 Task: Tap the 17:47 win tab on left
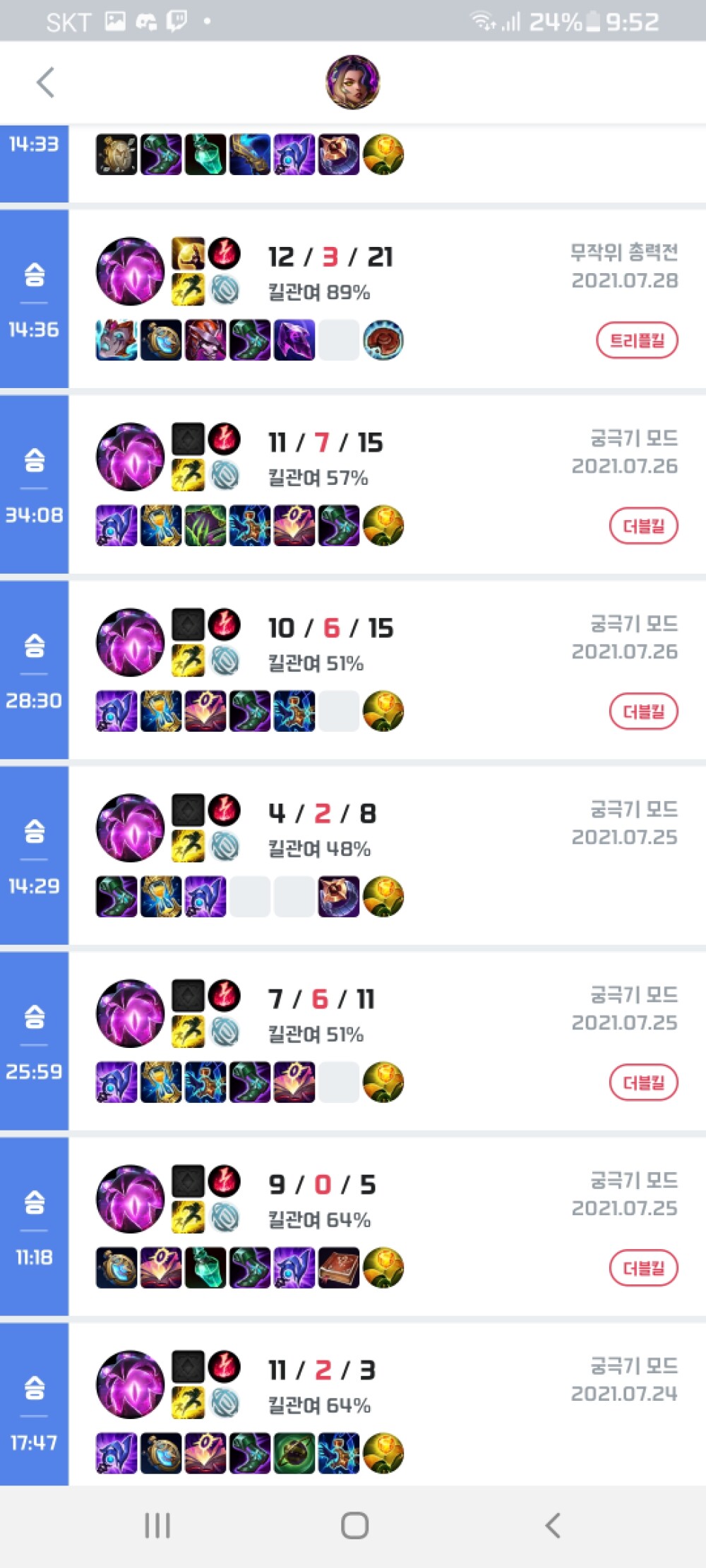point(34,1405)
